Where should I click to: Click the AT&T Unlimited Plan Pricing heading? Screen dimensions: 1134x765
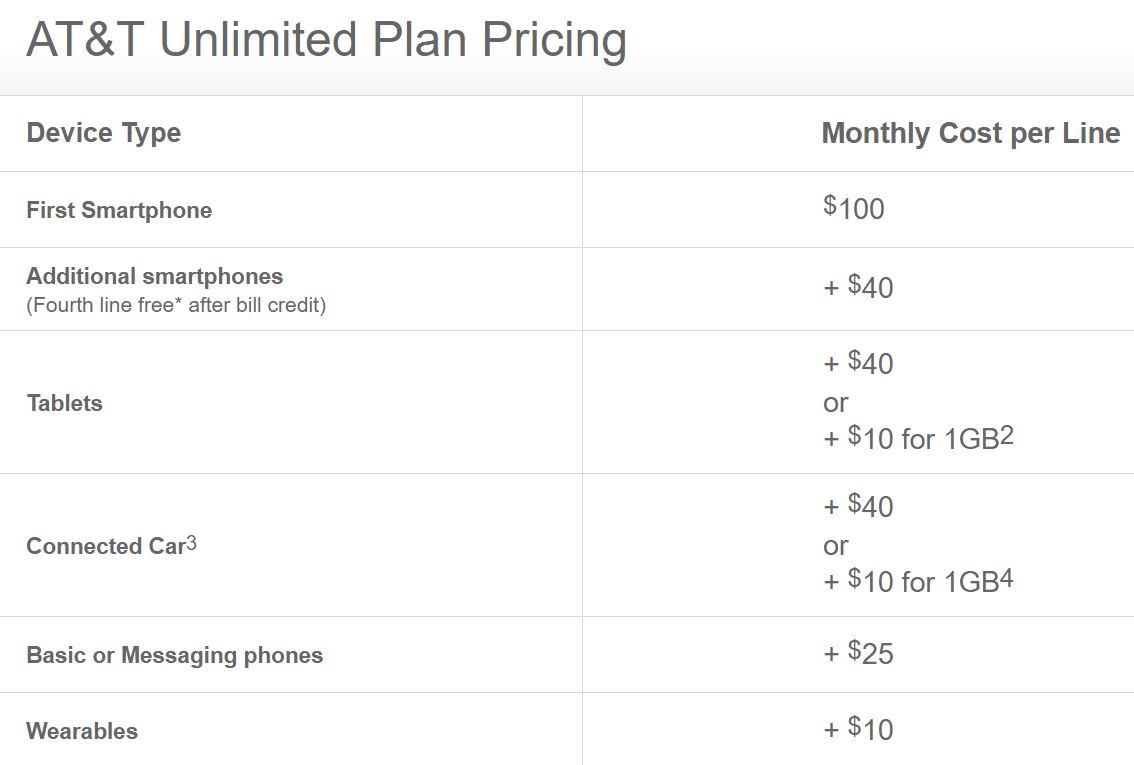[326, 40]
